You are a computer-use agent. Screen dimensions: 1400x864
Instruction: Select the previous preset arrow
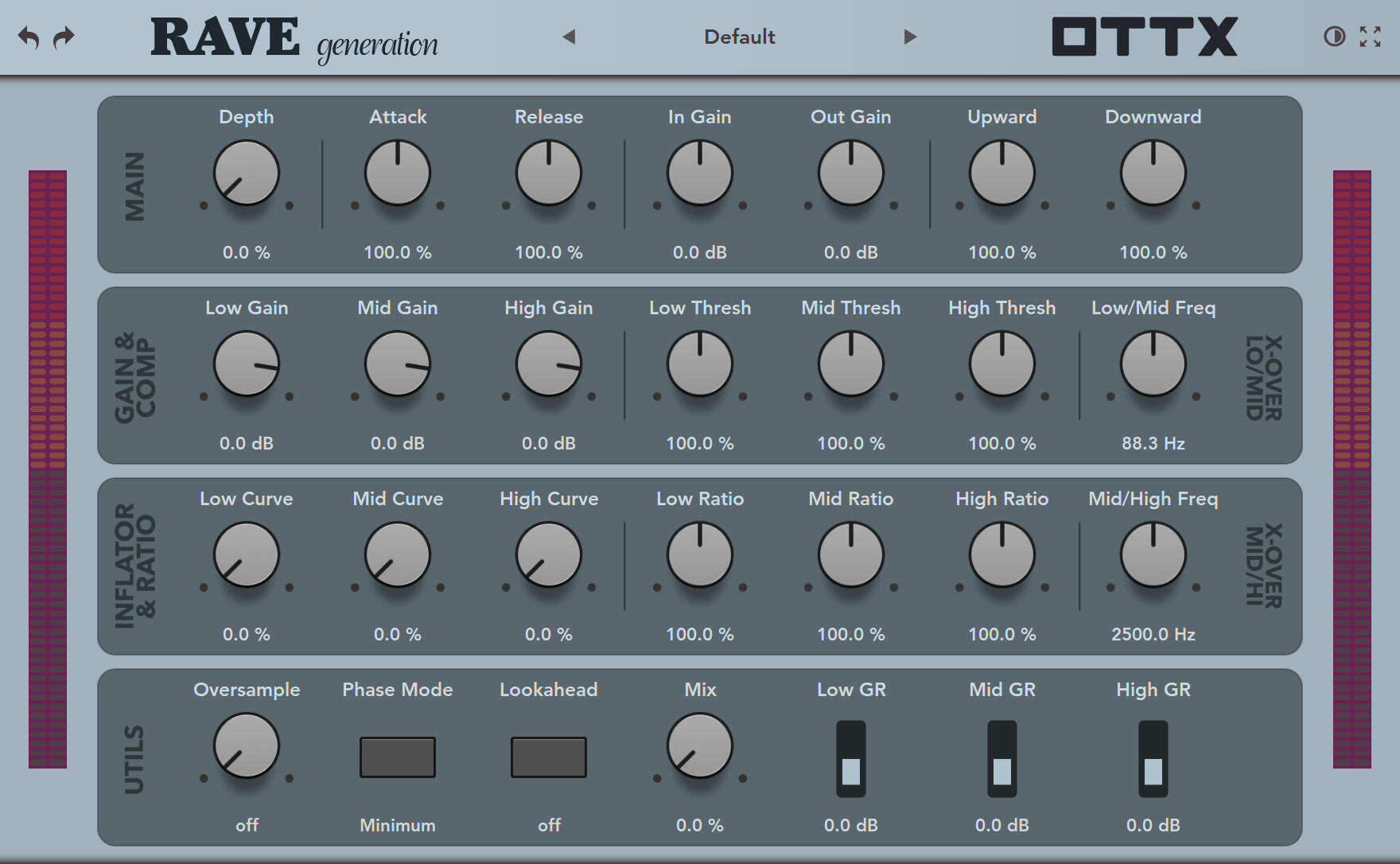tap(569, 37)
